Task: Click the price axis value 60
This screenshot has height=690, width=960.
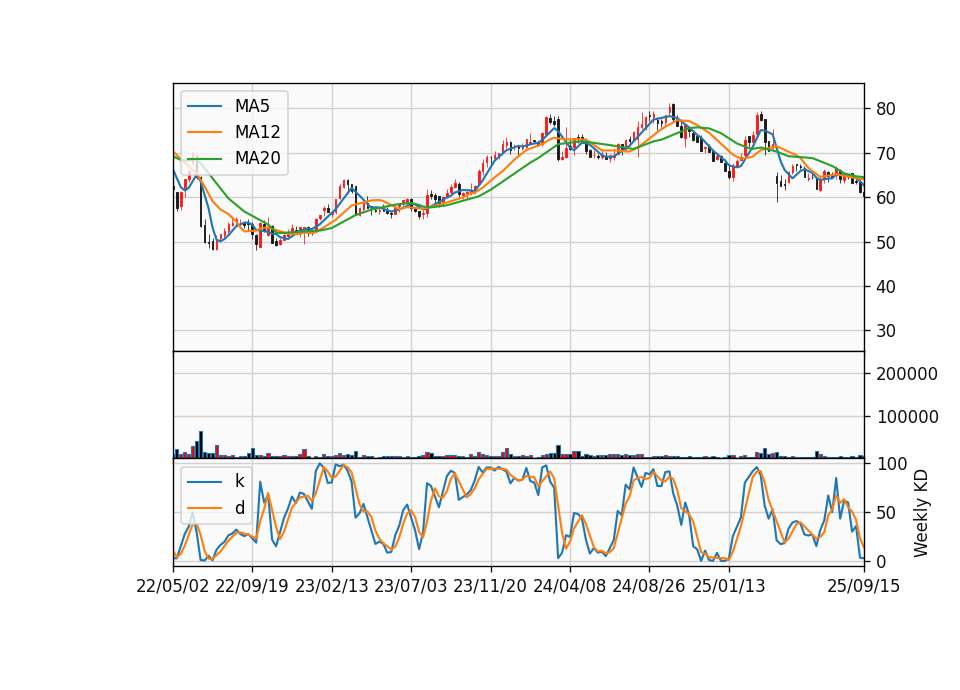Action: click(886, 198)
